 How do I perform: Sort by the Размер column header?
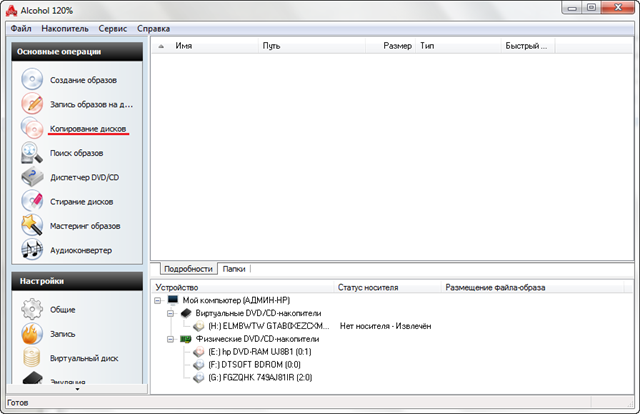click(x=391, y=46)
